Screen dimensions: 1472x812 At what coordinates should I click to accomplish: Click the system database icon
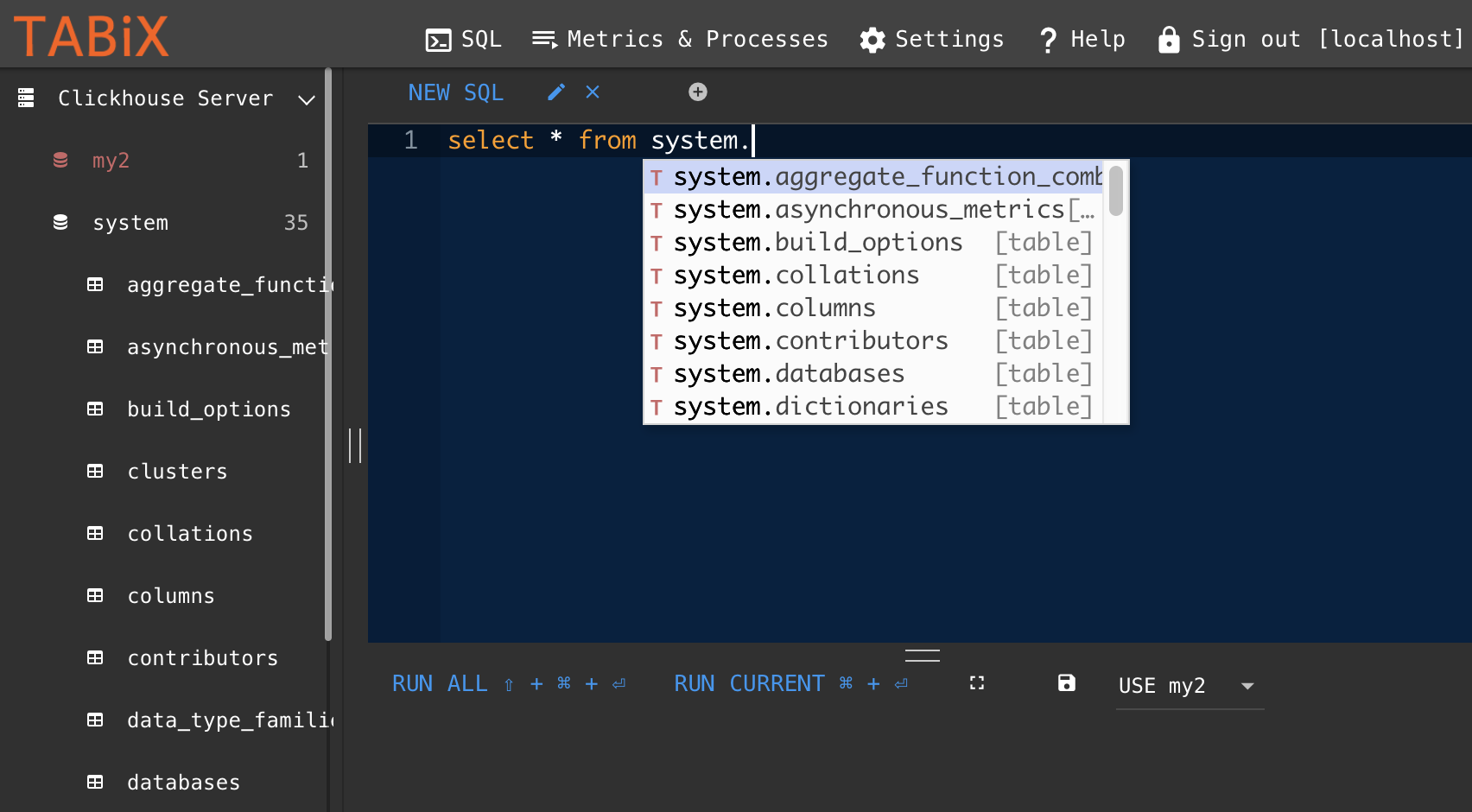60,222
